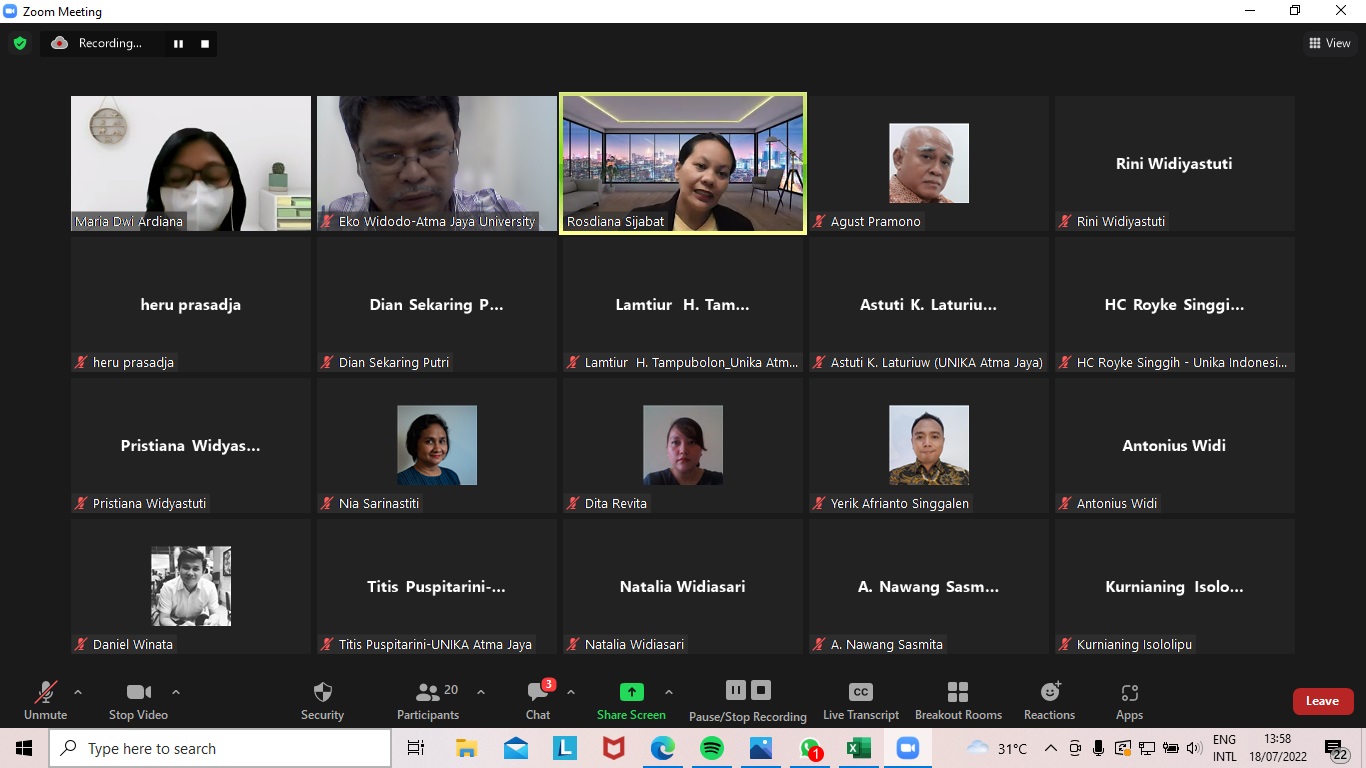Select Lamtiur H. Tampubolon name label
The image size is (1366, 768).
tap(692, 363)
